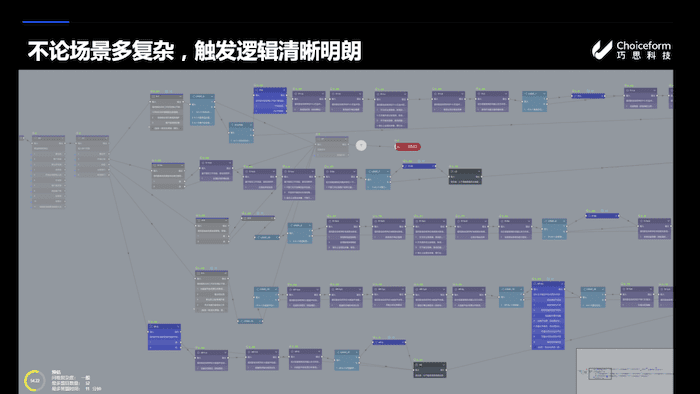
Task: Open header chevron of the top row's bright blue block node
Action: pos(284,90)
